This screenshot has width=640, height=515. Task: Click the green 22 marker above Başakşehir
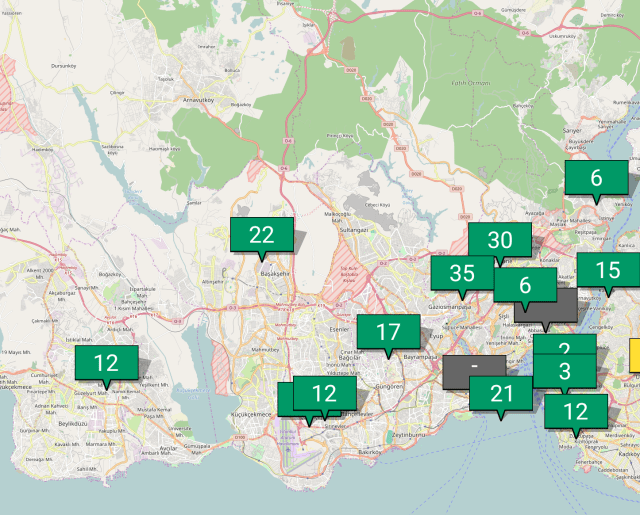261,235
